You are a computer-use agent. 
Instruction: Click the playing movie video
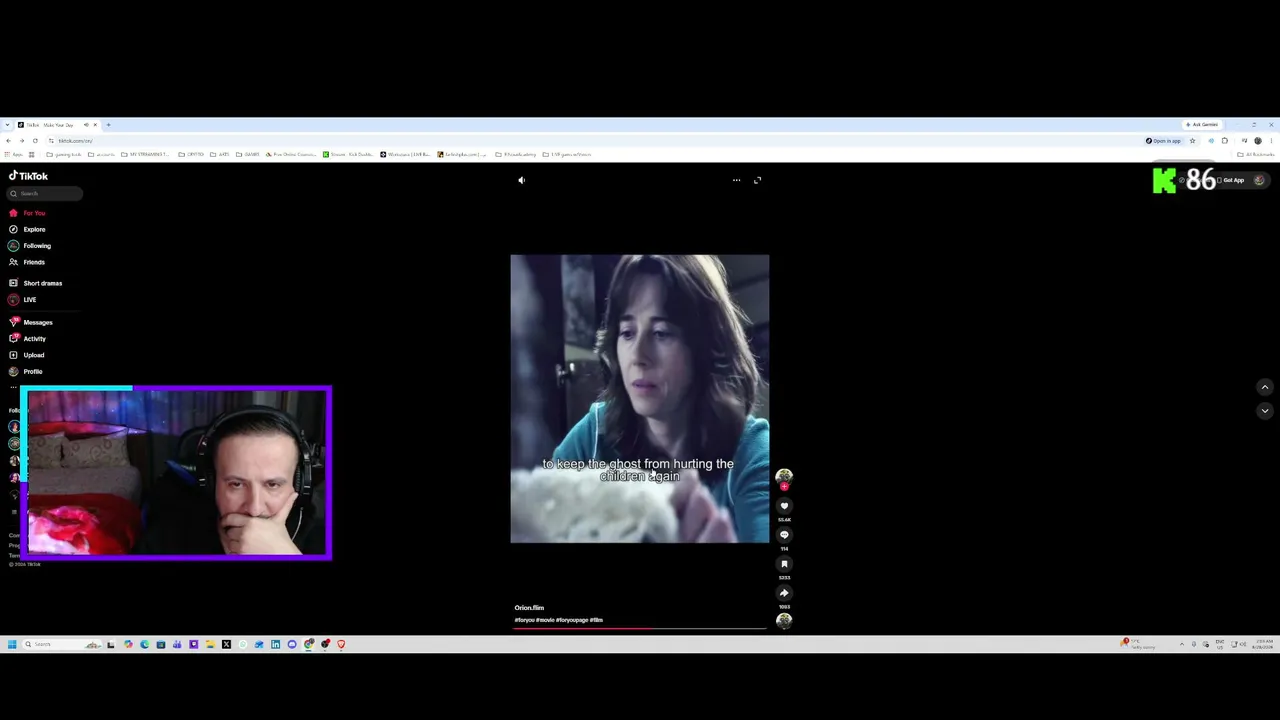click(x=640, y=399)
